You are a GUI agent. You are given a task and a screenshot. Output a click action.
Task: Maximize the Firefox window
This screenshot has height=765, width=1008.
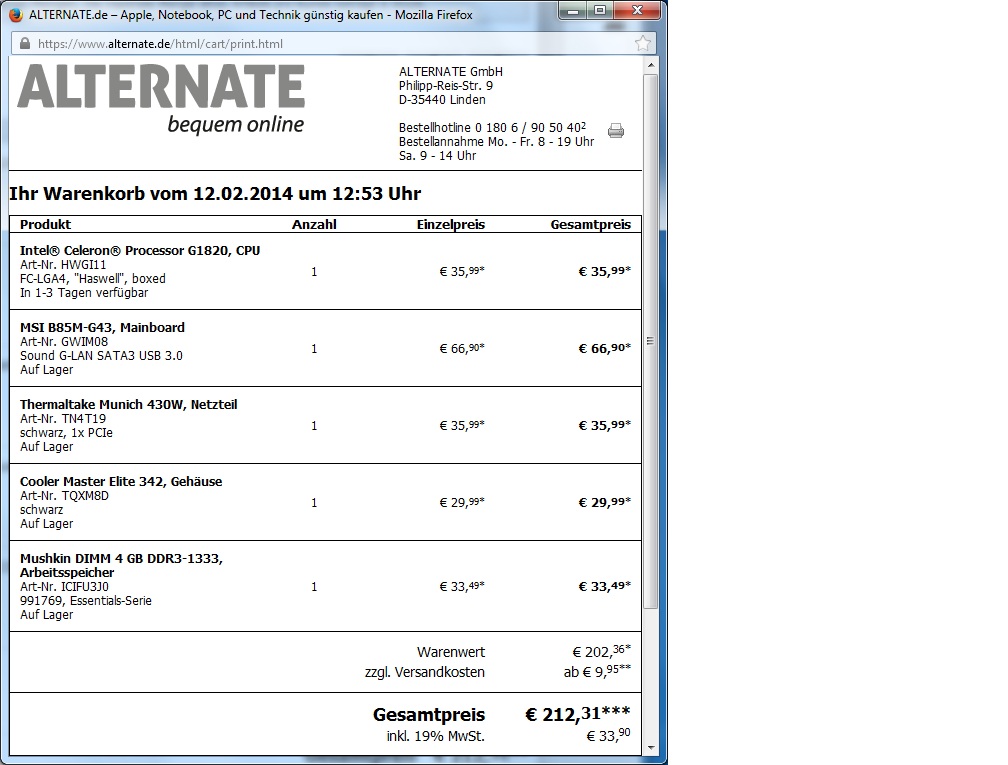(600, 10)
